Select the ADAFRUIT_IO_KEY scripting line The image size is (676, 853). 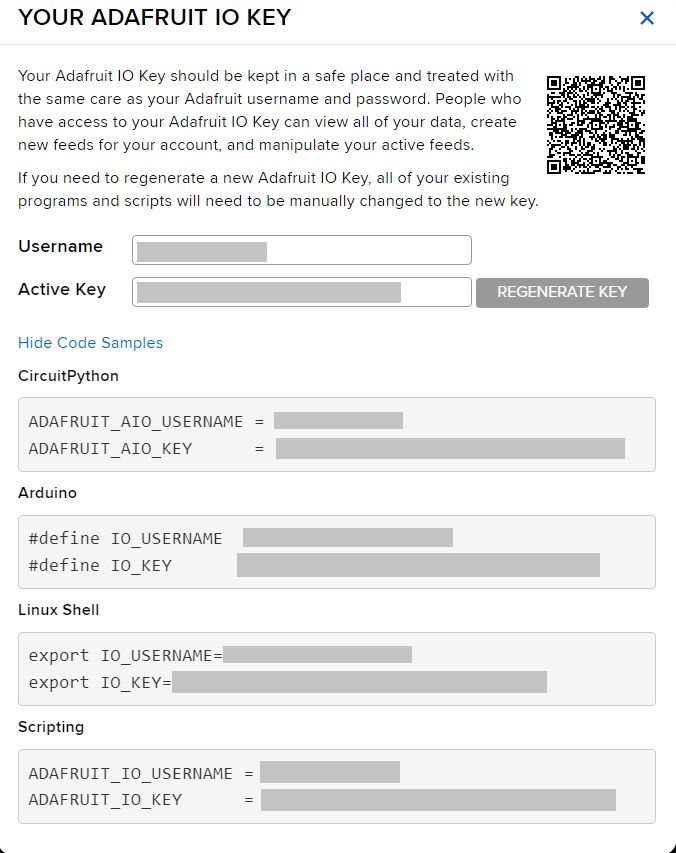(105, 800)
